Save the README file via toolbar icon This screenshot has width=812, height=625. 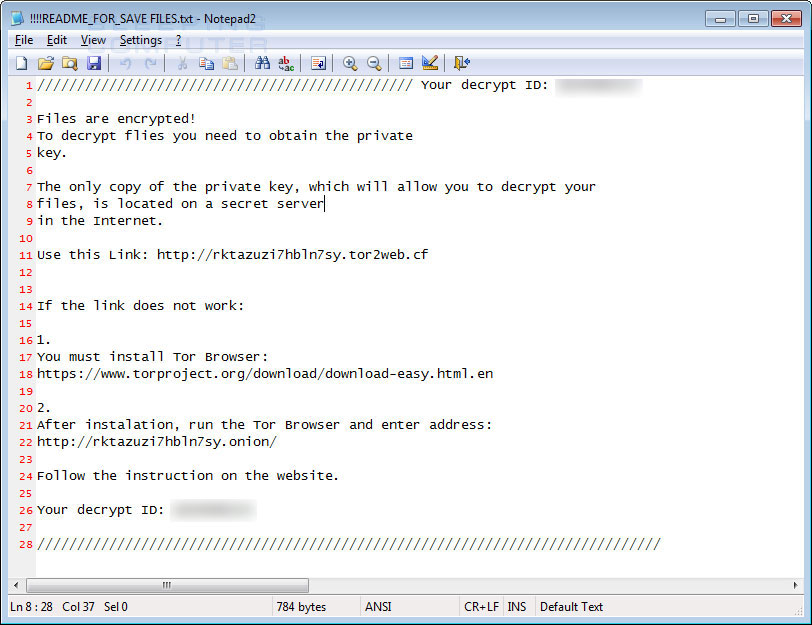pos(94,63)
